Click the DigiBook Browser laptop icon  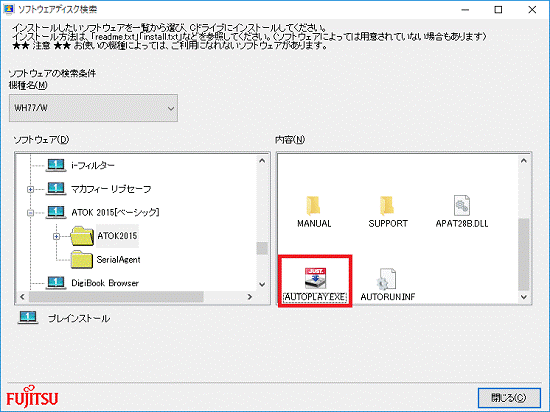(56, 283)
